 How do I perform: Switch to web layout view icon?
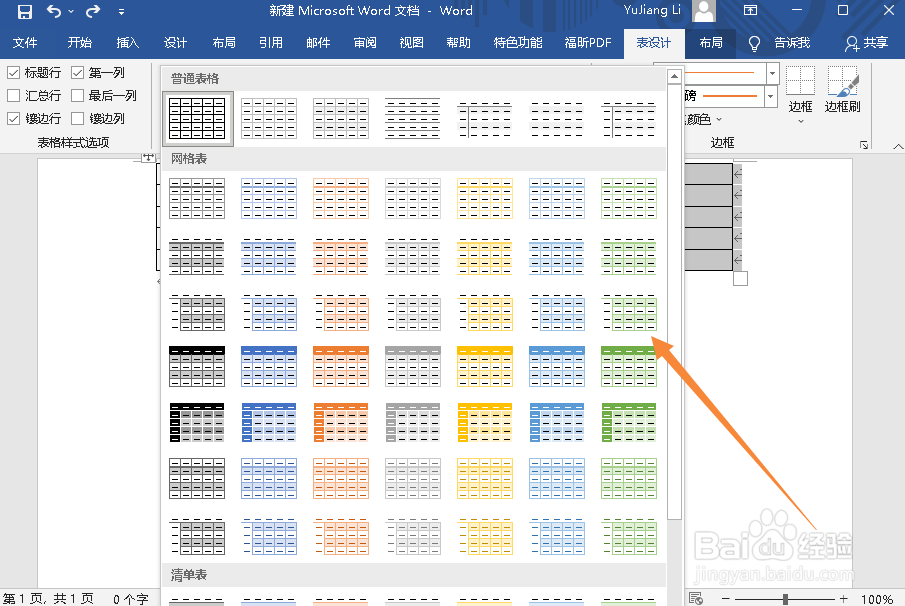pos(696,598)
